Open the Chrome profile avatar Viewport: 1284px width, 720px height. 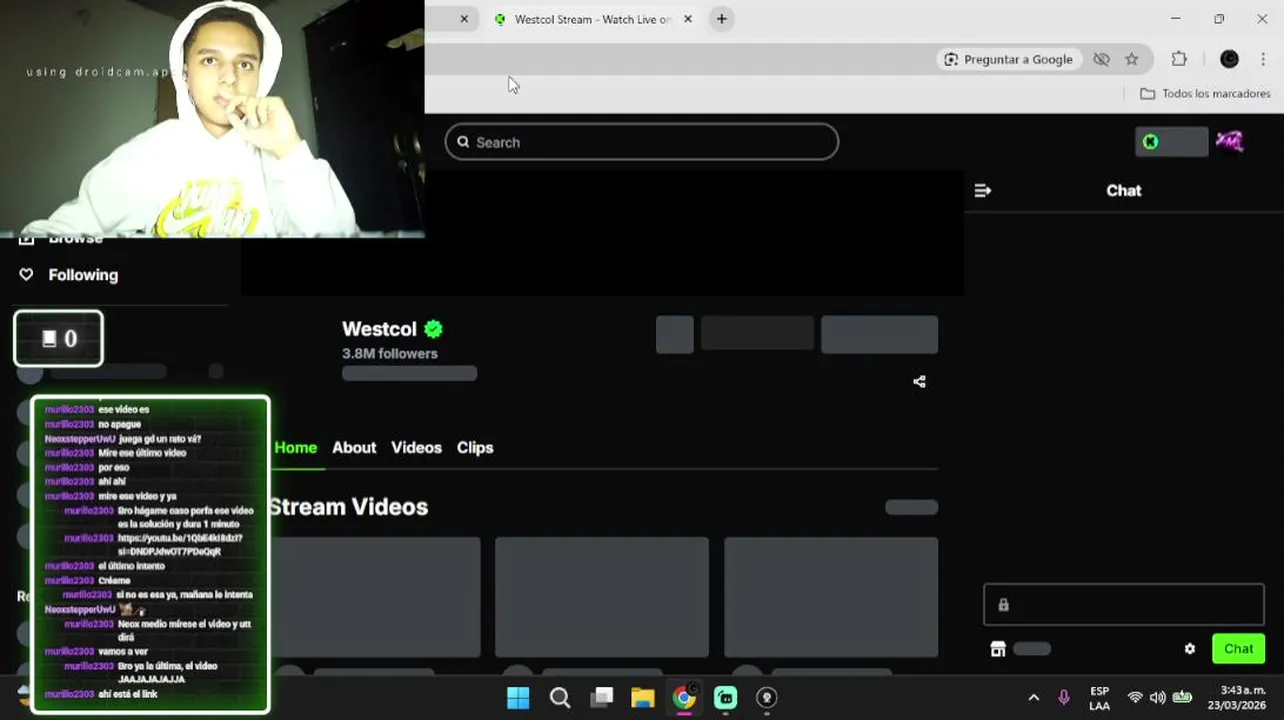[1229, 59]
